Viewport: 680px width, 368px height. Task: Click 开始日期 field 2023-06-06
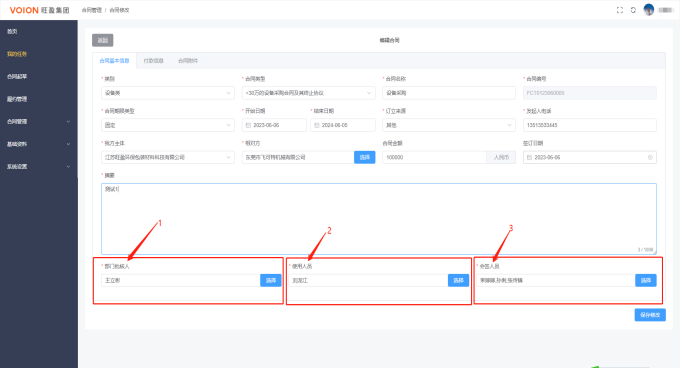(274, 125)
